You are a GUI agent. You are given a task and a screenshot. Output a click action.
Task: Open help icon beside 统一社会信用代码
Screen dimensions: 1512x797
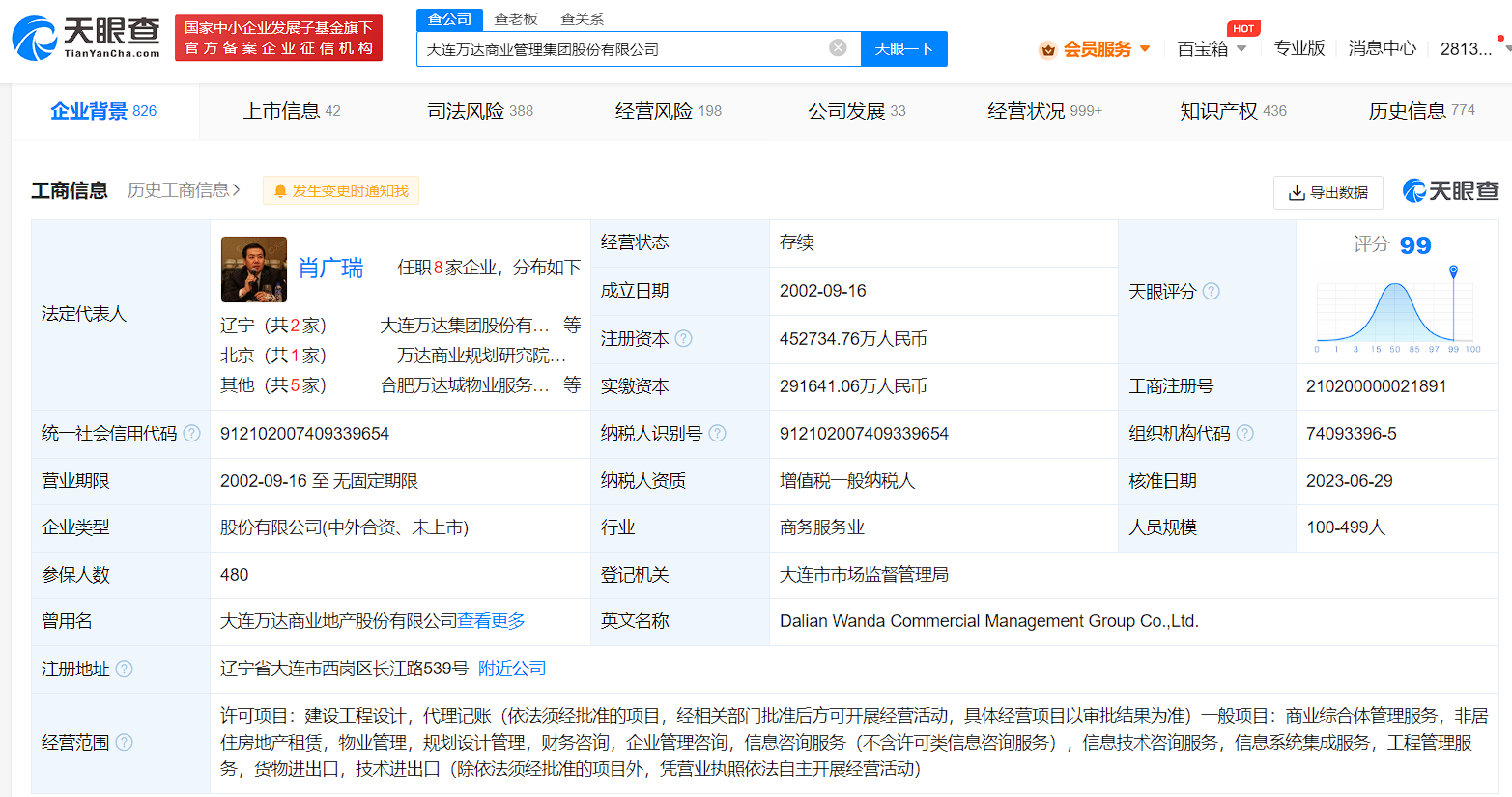[191, 433]
